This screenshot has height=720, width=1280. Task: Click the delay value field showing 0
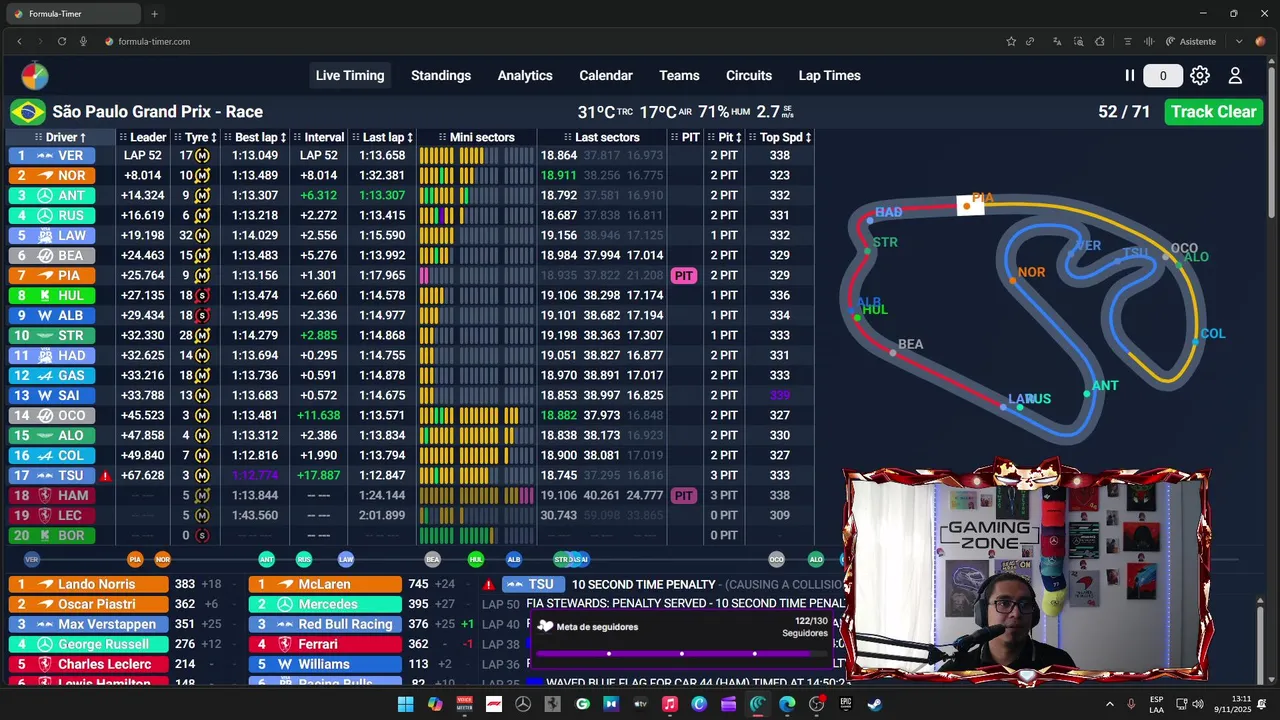click(1162, 76)
